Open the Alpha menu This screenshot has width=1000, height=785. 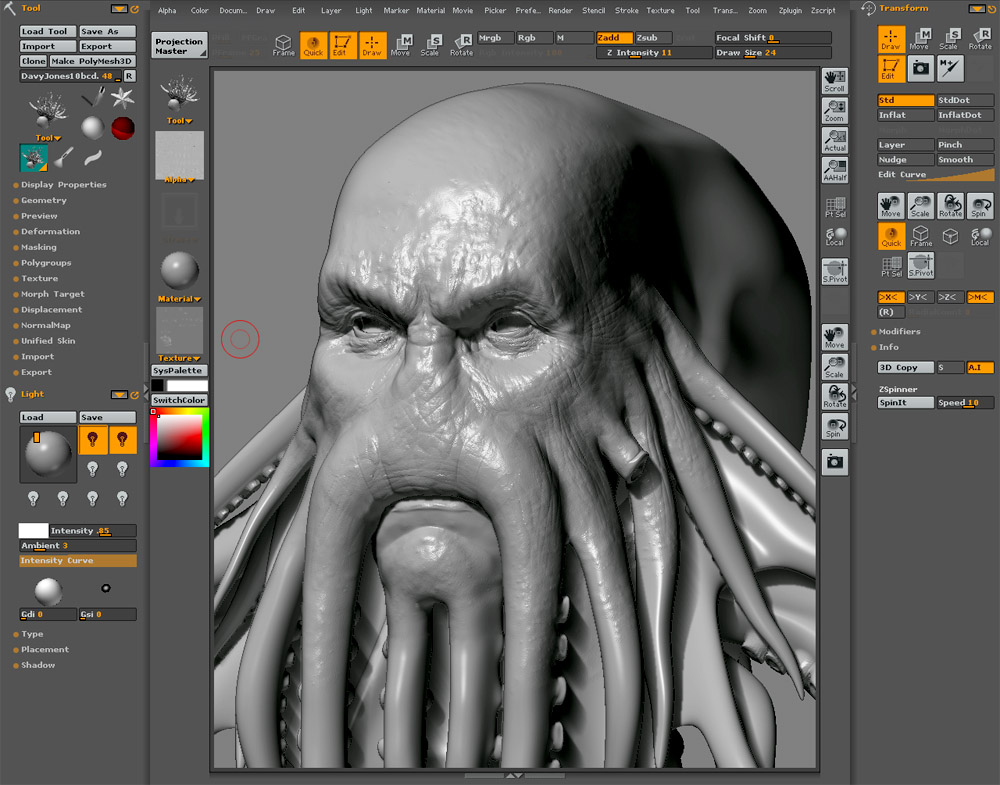point(167,11)
